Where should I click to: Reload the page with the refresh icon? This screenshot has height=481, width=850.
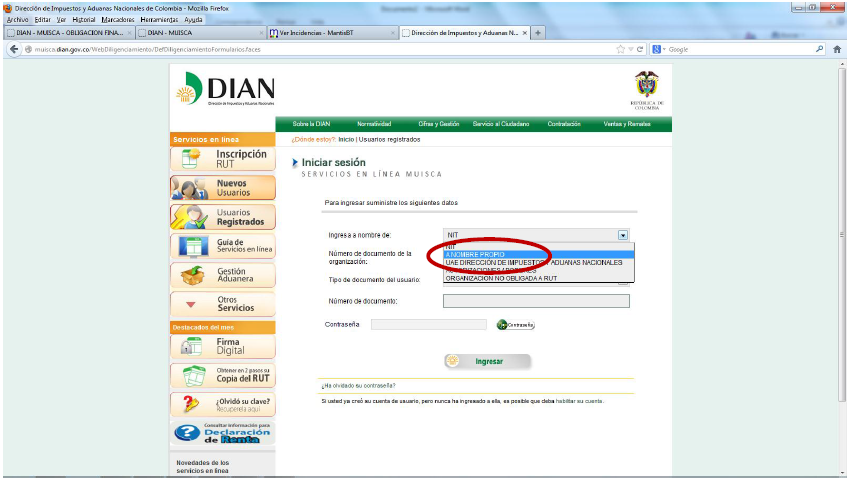coord(640,49)
